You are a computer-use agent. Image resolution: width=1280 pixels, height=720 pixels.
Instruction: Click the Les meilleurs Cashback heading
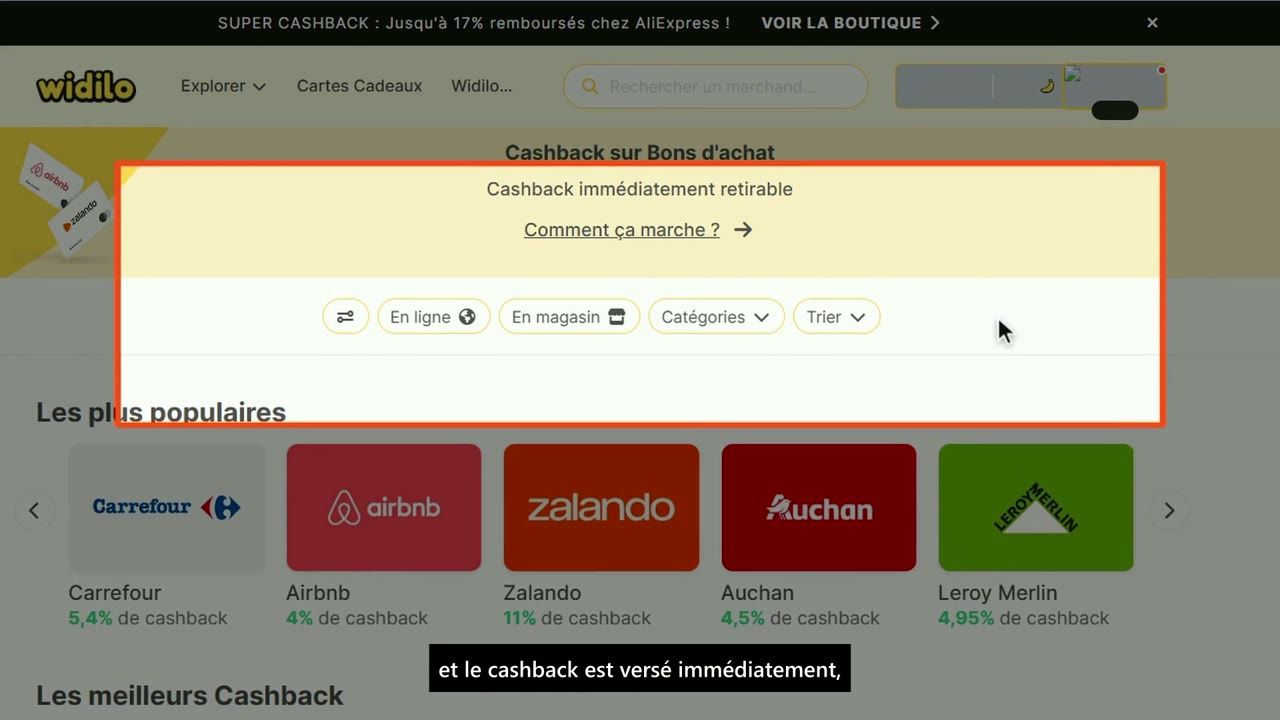(x=190, y=696)
